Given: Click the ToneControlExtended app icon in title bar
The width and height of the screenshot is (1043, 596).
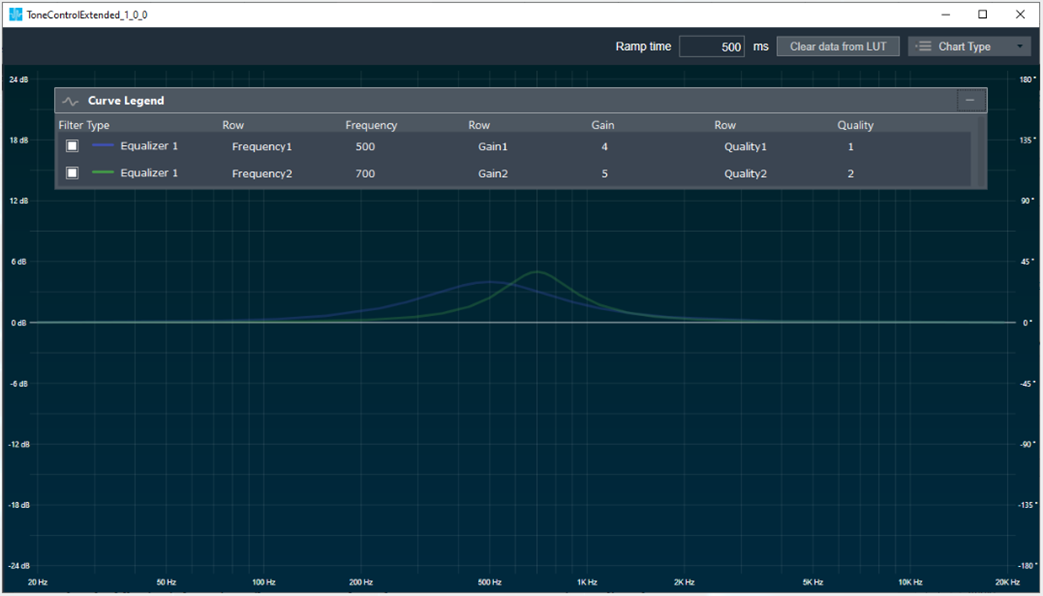Looking at the screenshot, I should tap(15, 14).
